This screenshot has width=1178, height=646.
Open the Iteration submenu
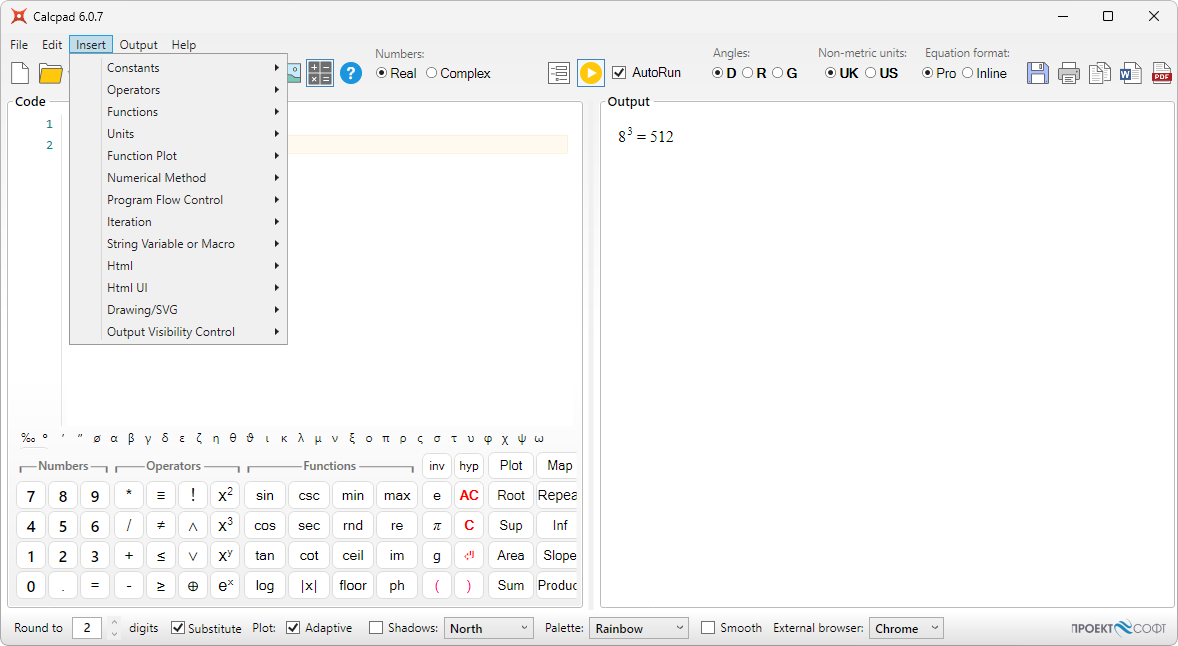tap(179, 222)
